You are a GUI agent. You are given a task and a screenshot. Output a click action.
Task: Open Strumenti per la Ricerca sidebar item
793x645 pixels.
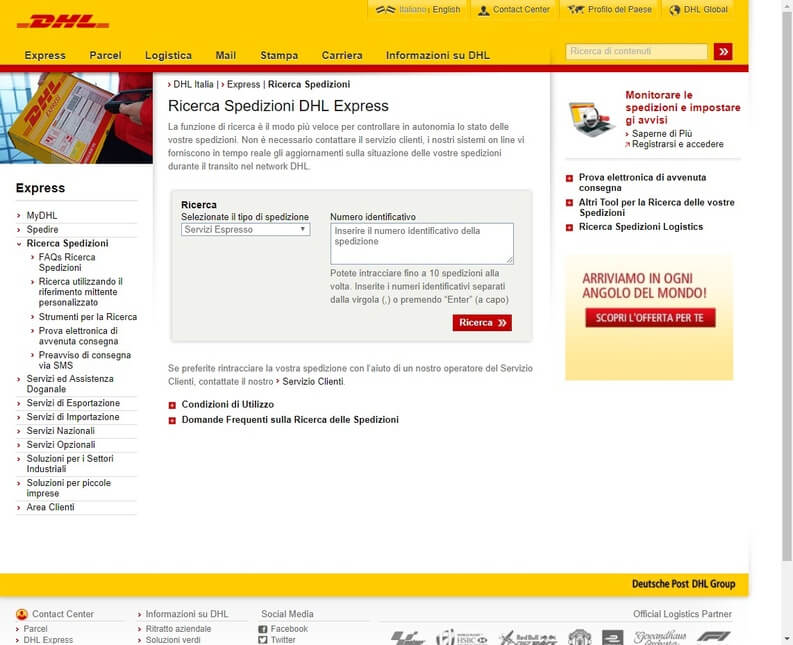(88, 317)
